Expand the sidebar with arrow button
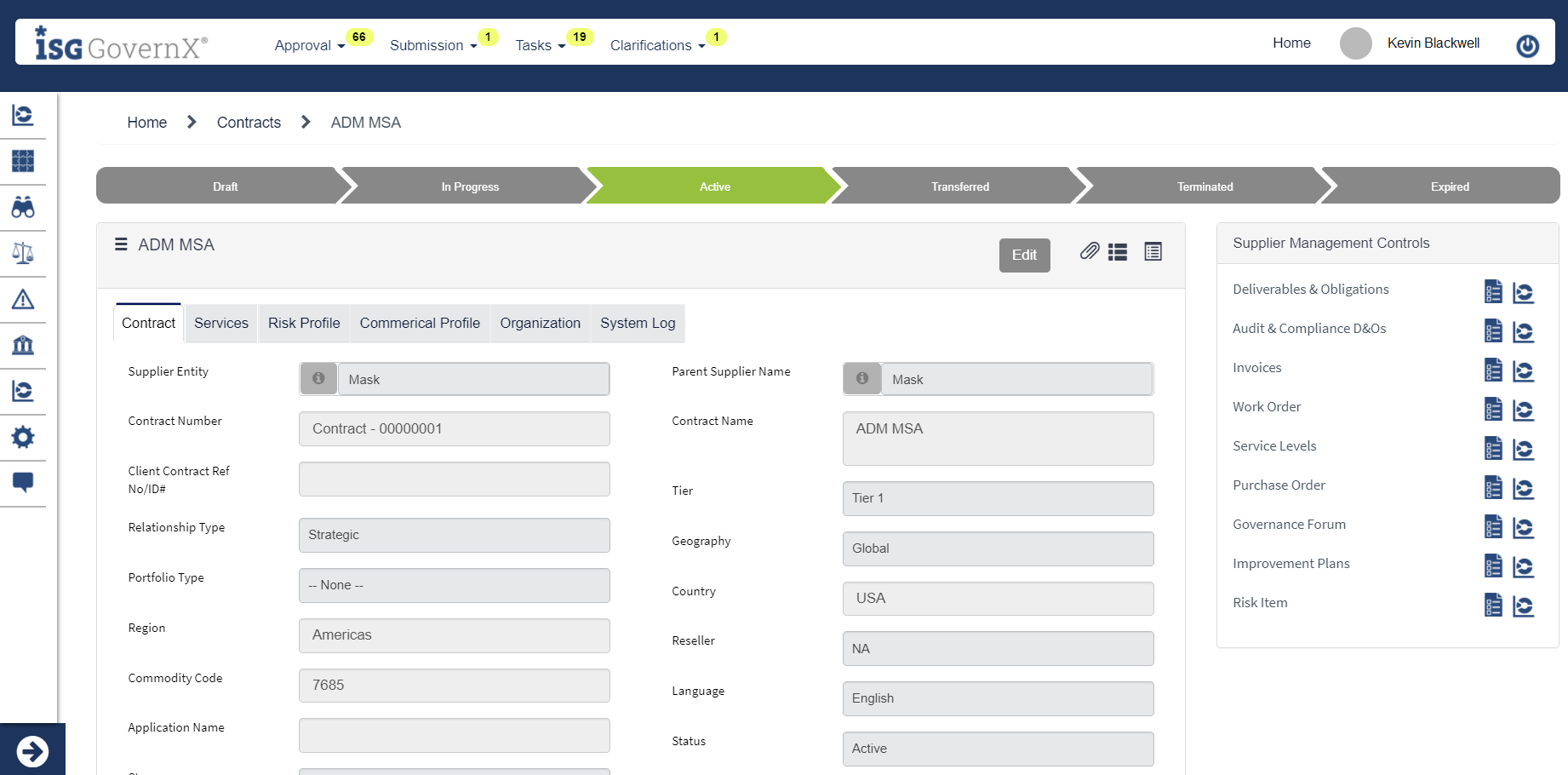 coord(32,751)
